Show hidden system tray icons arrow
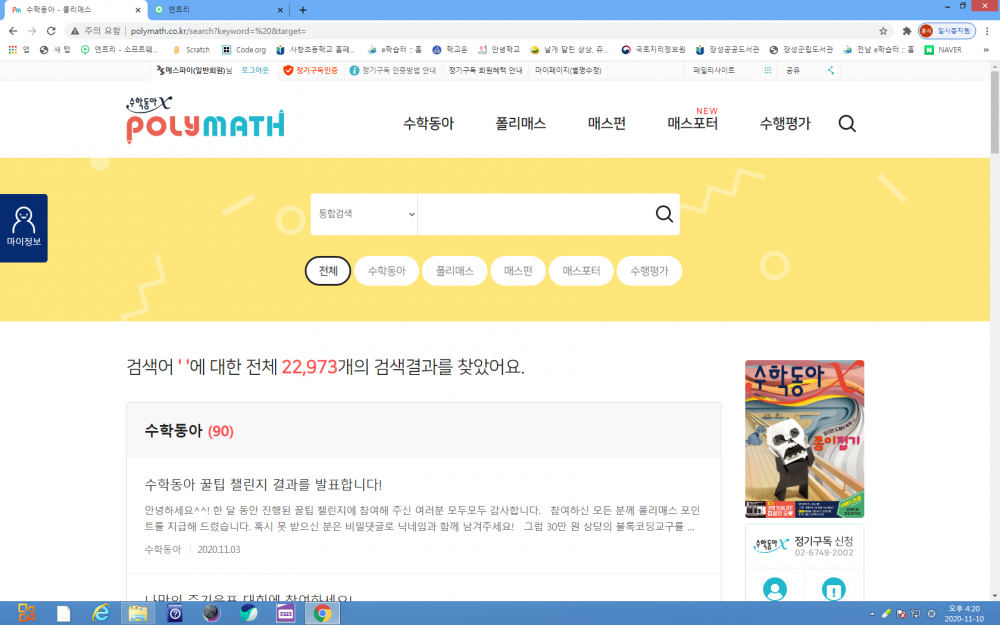The image size is (1000, 625). (872, 614)
